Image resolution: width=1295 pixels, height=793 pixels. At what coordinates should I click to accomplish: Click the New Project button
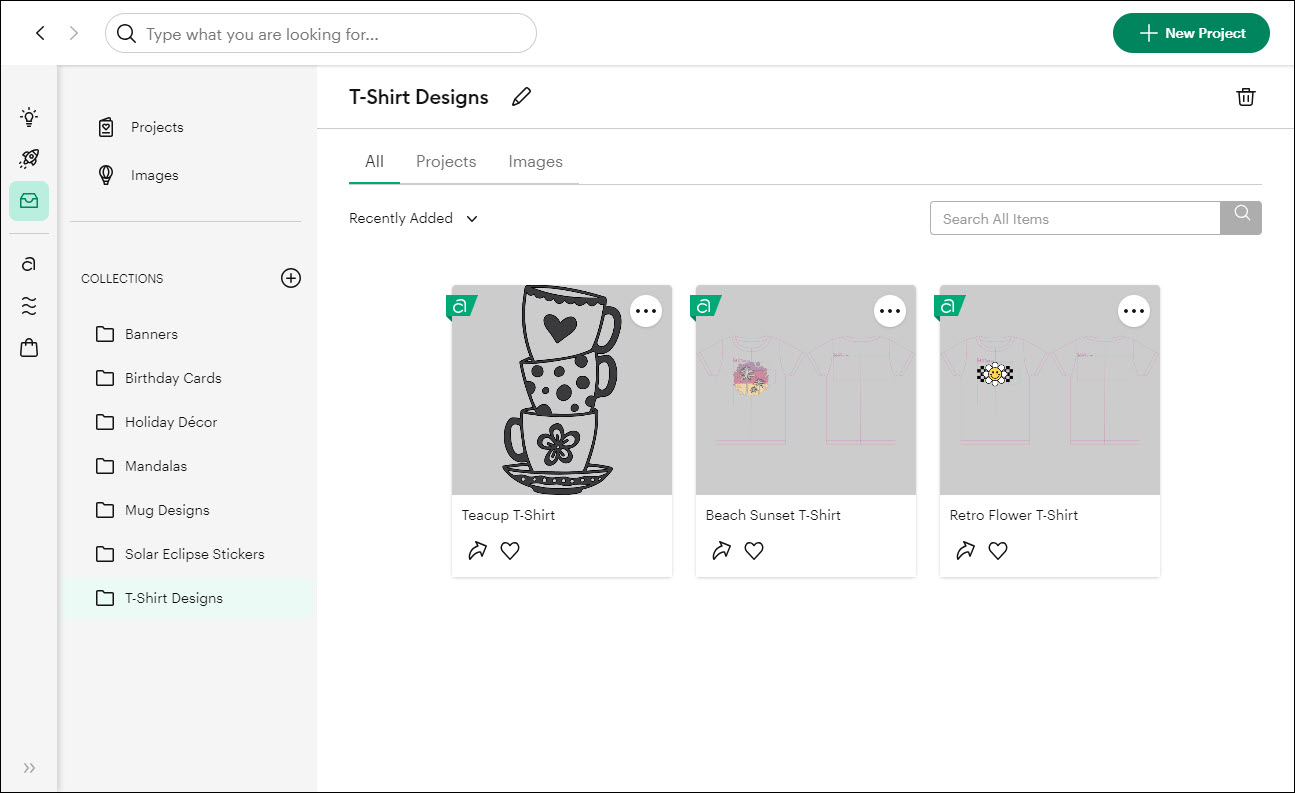click(1190, 33)
